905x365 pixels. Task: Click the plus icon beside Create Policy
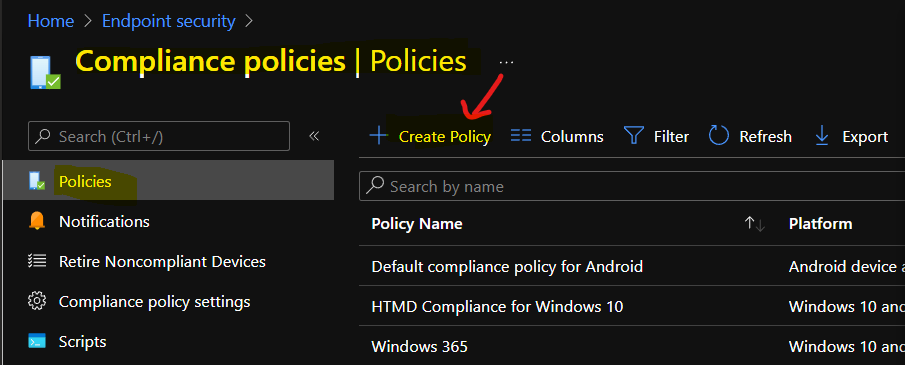pyautogui.click(x=379, y=136)
